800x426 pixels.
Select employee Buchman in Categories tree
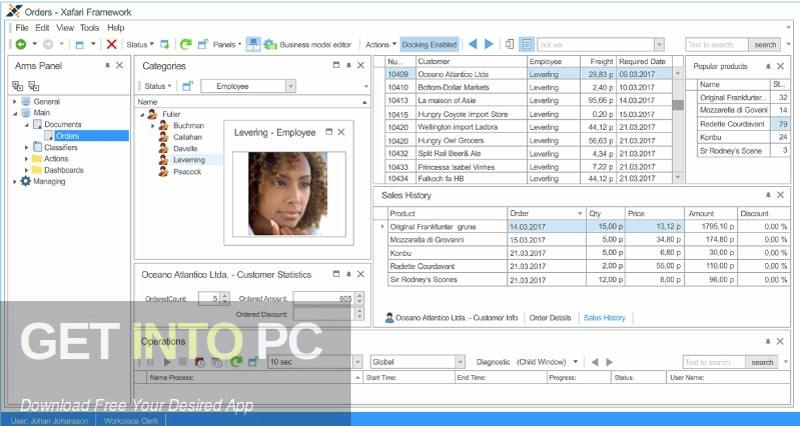click(x=188, y=125)
